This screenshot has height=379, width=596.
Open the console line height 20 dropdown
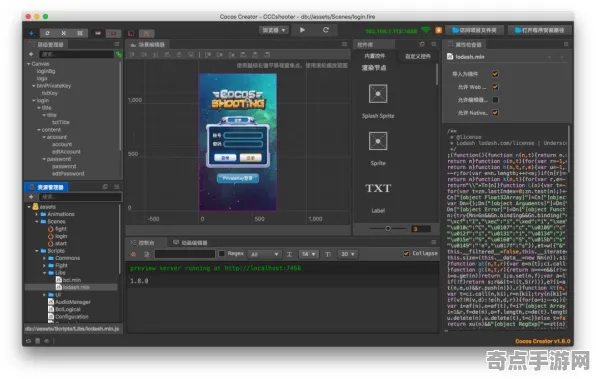[x=348, y=254]
